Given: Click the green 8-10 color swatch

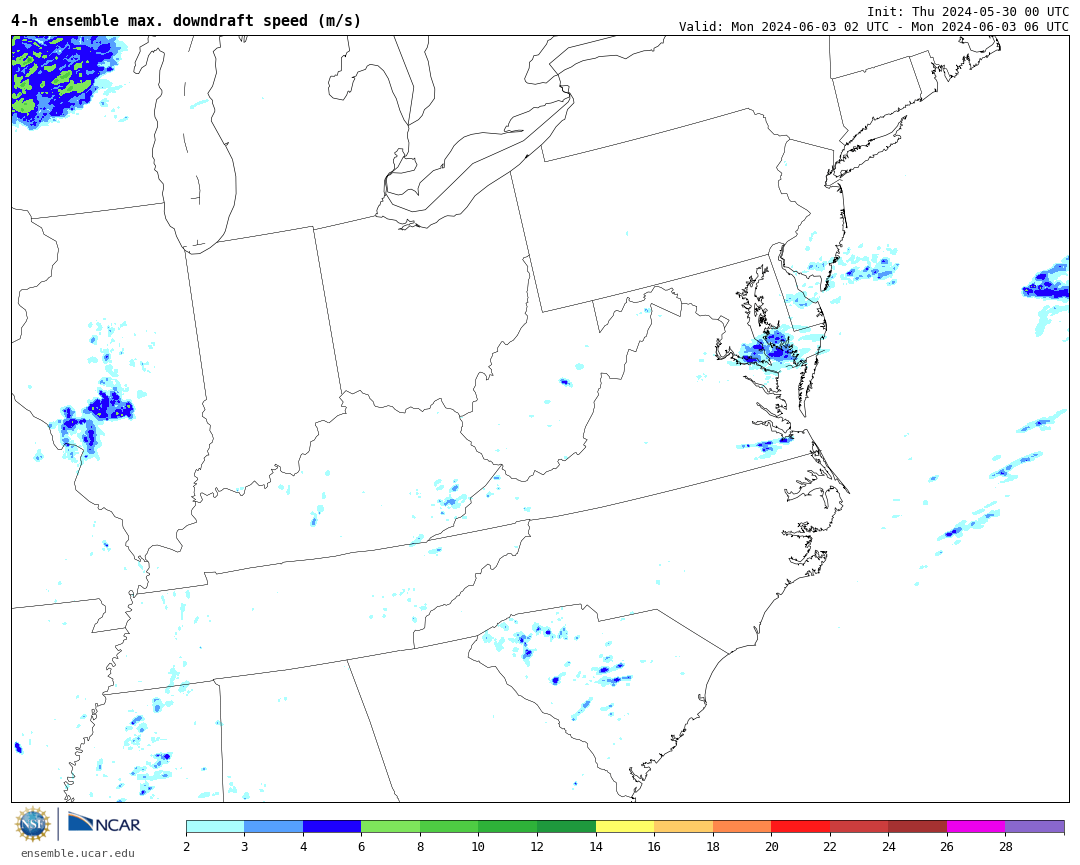Looking at the screenshot, I should click(449, 826).
